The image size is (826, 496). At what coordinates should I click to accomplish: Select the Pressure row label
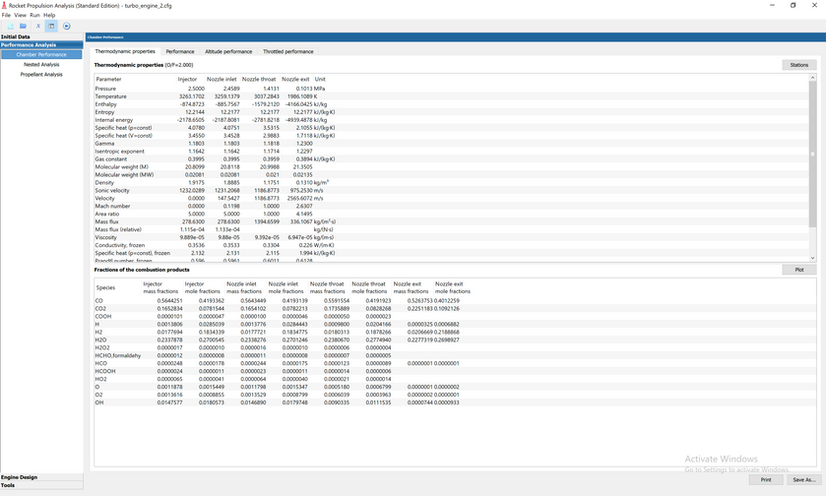(105, 88)
